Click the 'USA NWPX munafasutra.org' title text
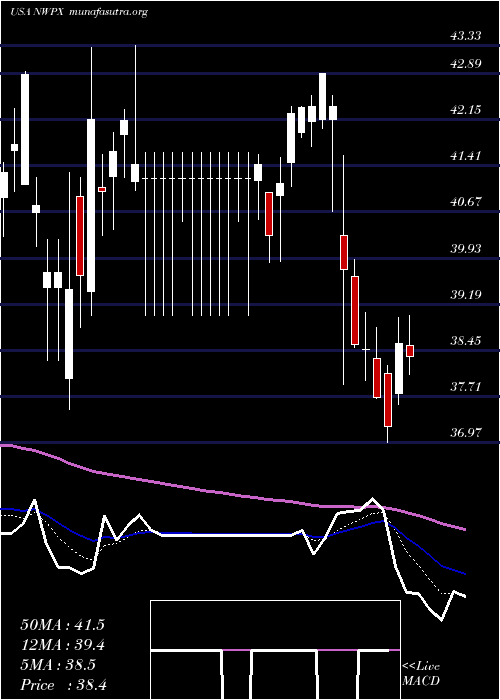This screenshot has width=500, height=700. pos(79,12)
